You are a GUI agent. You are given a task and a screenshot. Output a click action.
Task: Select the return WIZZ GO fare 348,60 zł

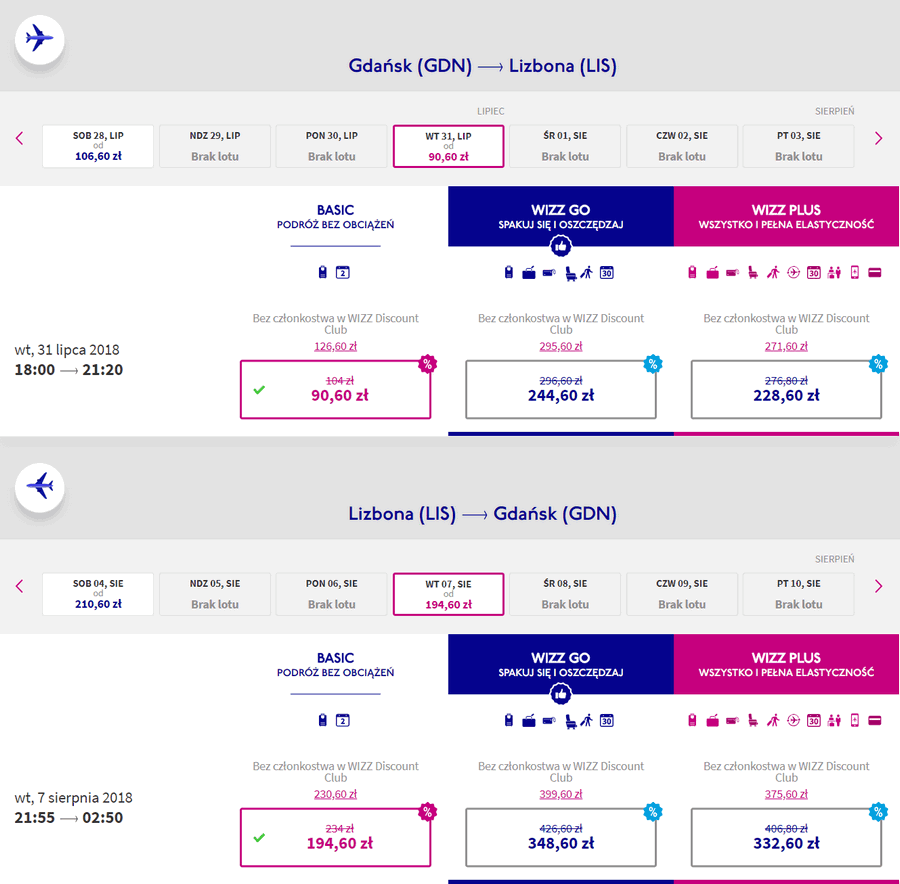click(x=561, y=837)
